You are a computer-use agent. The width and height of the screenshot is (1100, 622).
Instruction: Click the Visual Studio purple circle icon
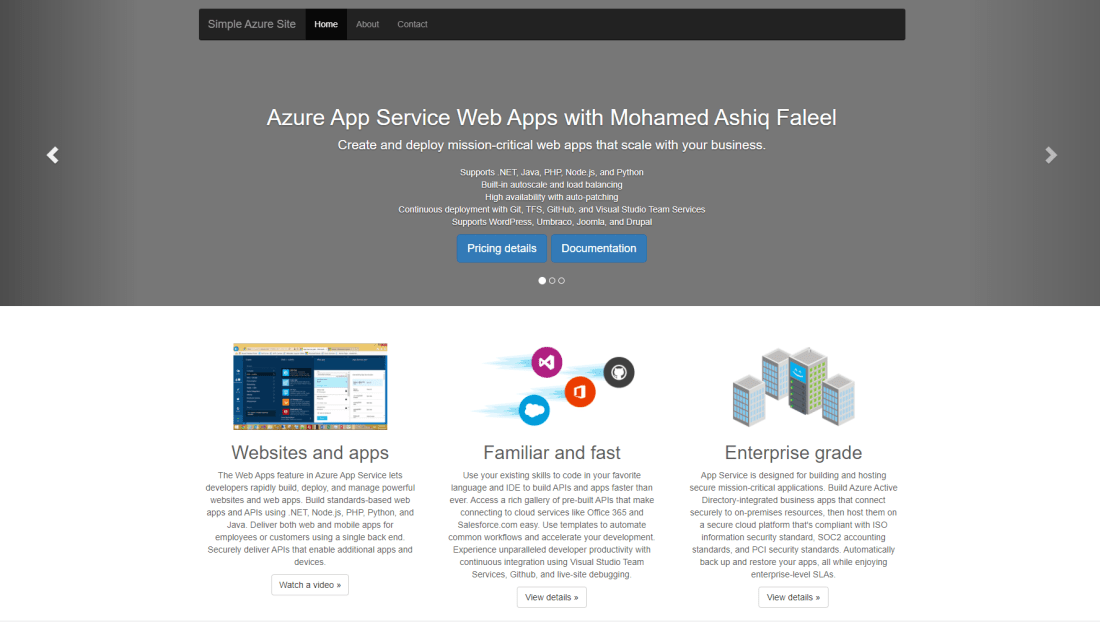click(x=547, y=362)
